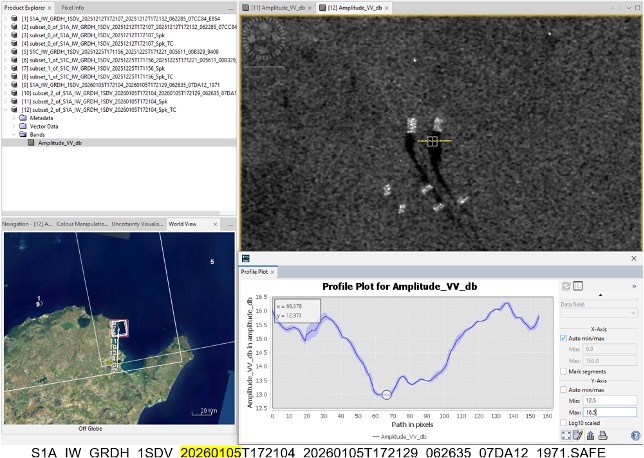Select the Product Explorer tab
The image size is (644, 458).
pyautogui.click(x=25, y=8)
